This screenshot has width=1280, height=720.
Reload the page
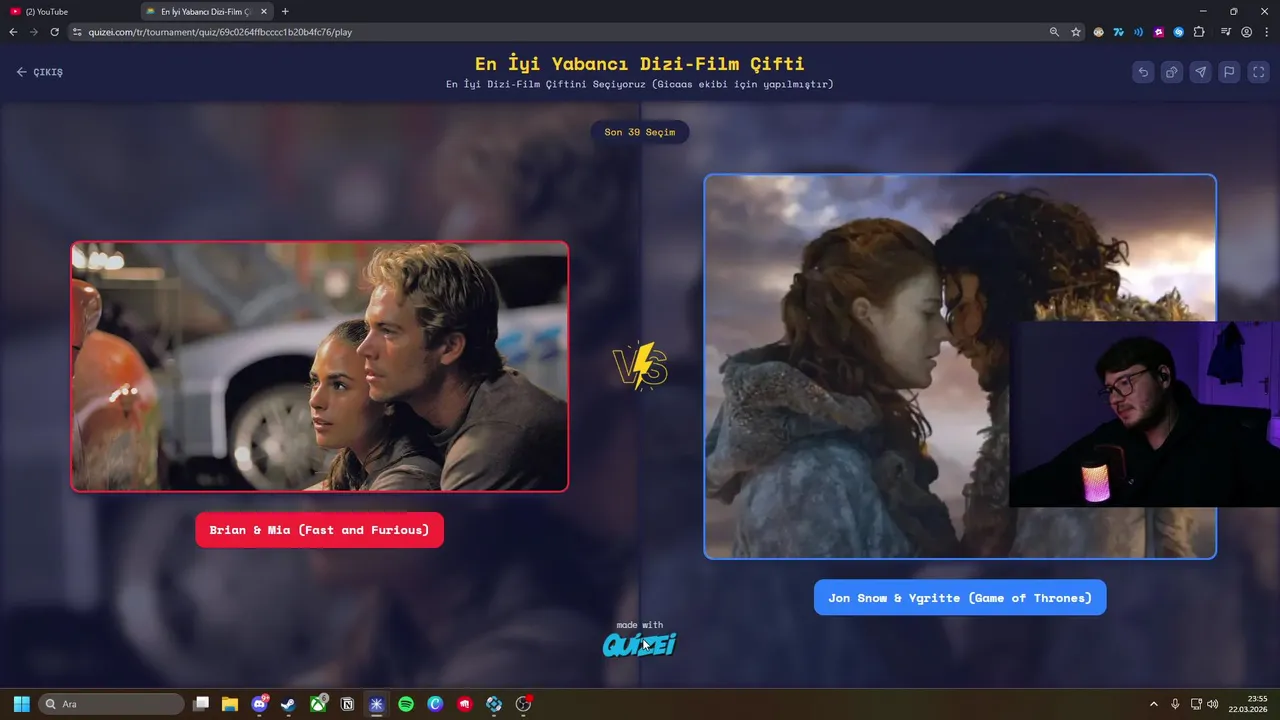tap(54, 32)
